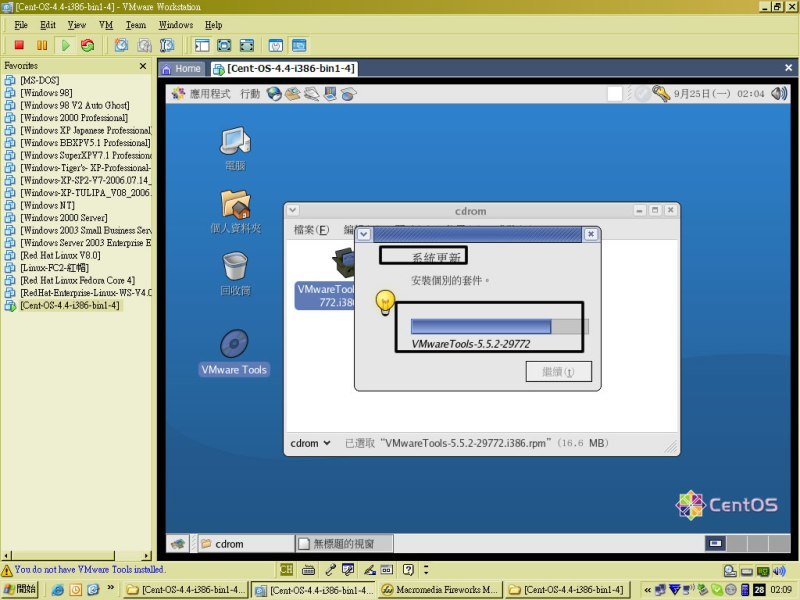
Task: Reset the virtual machine from the toolbar
Action: (88, 45)
